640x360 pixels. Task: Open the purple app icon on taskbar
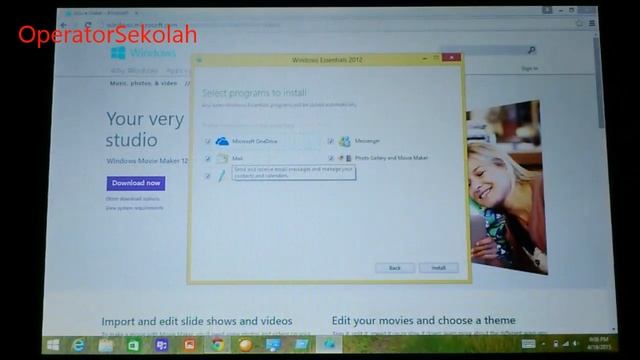(x=162, y=346)
